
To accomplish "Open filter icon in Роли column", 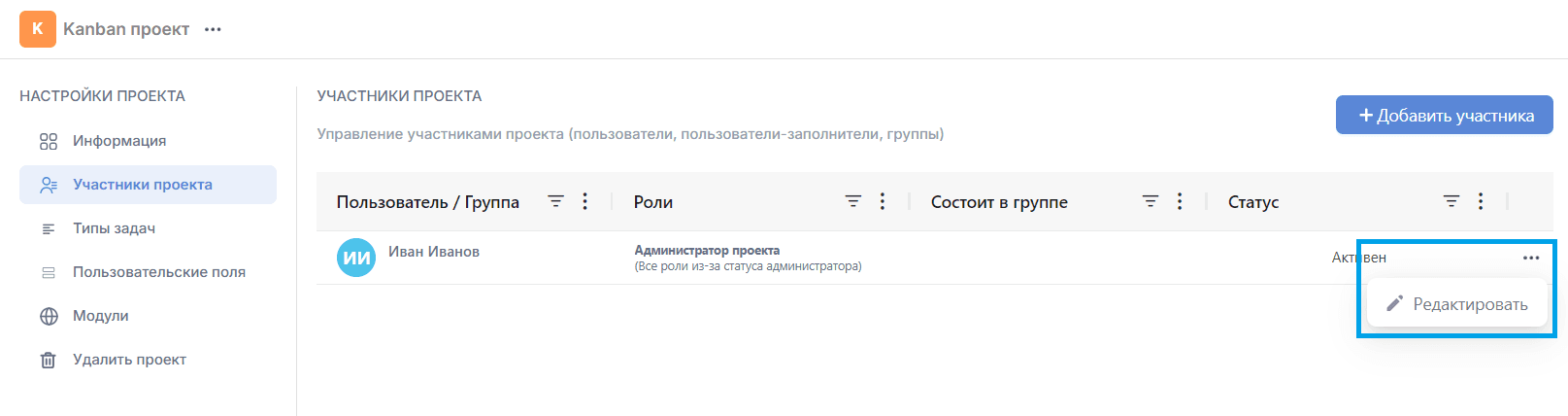I will [852, 201].
